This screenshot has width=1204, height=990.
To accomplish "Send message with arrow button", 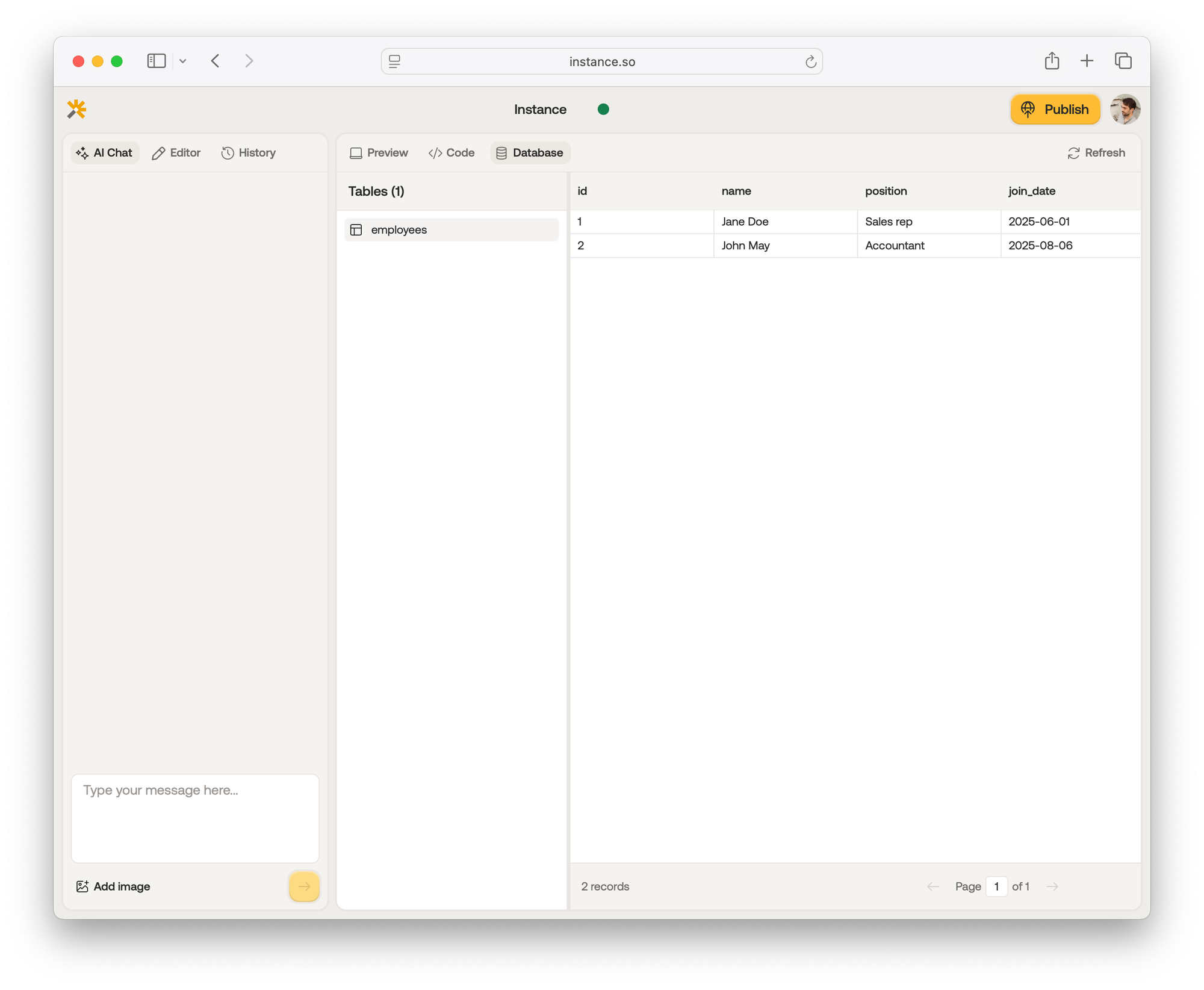I will tap(304, 886).
